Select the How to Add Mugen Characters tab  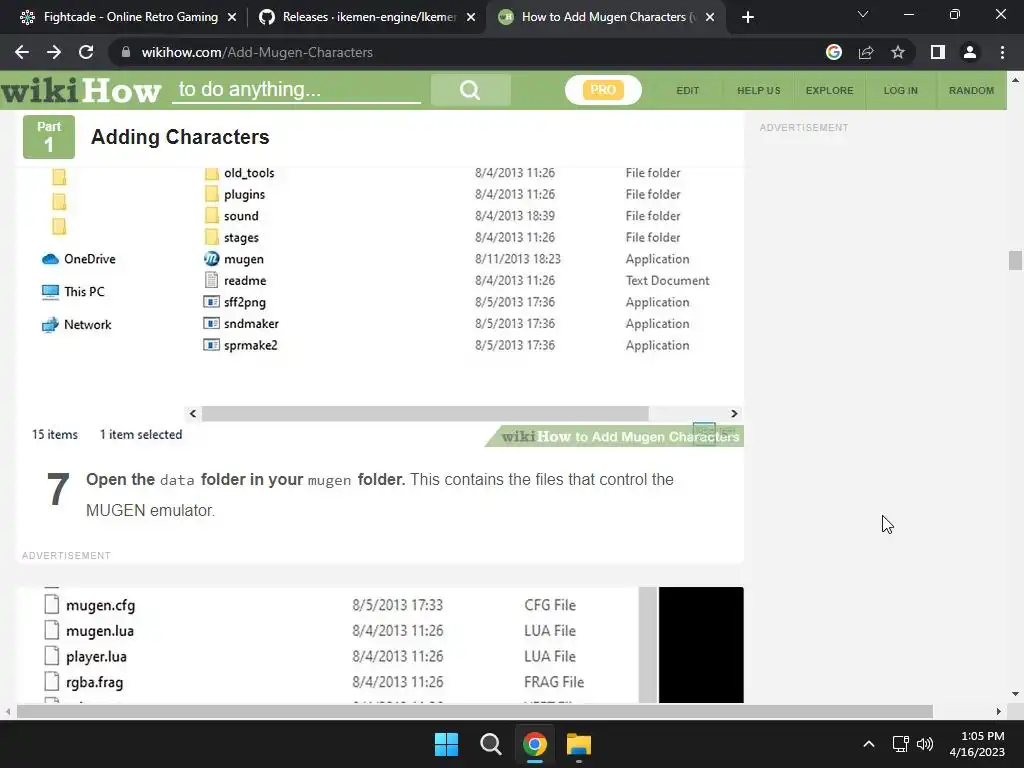click(x=604, y=17)
